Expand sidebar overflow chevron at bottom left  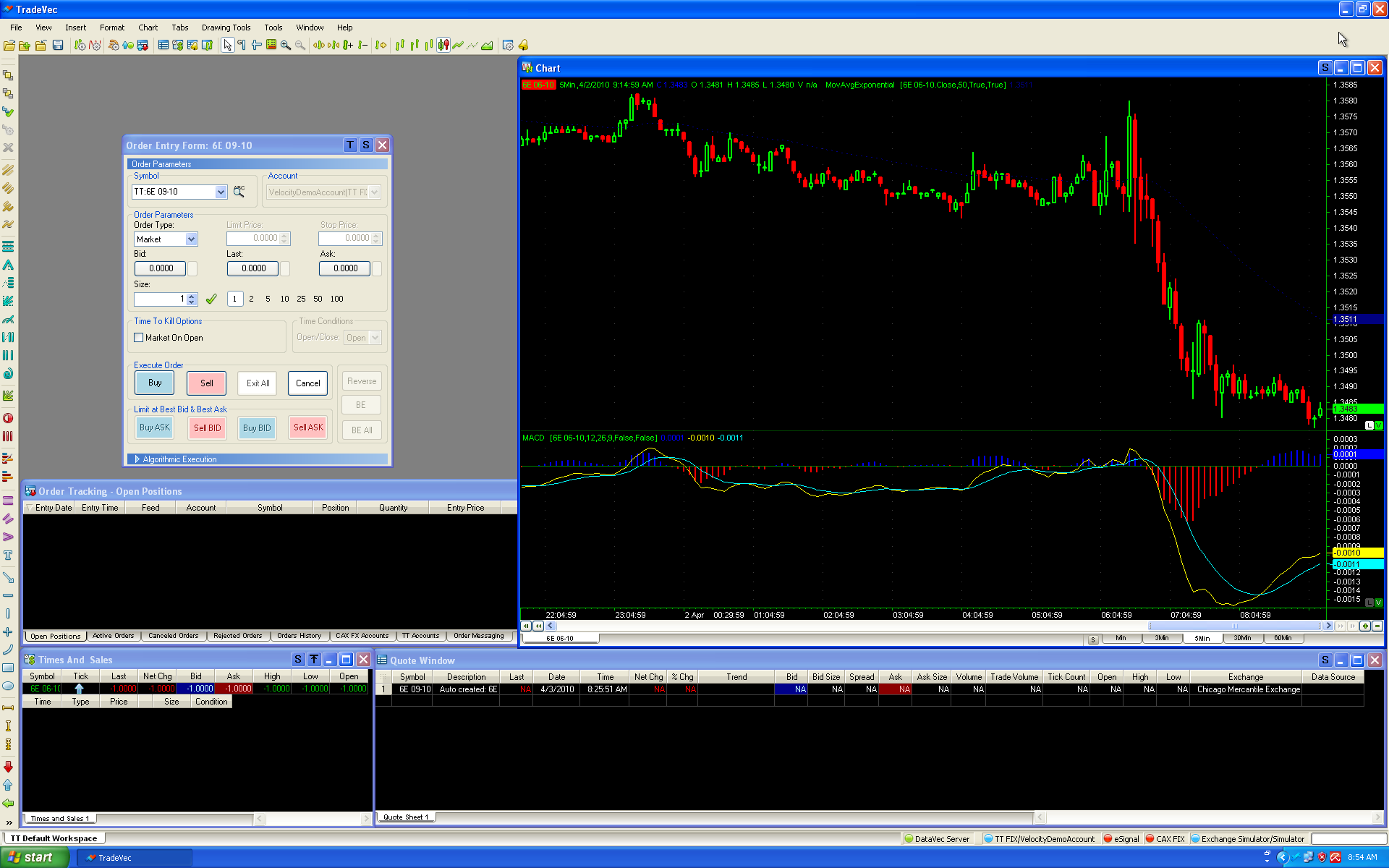[x=9, y=822]
